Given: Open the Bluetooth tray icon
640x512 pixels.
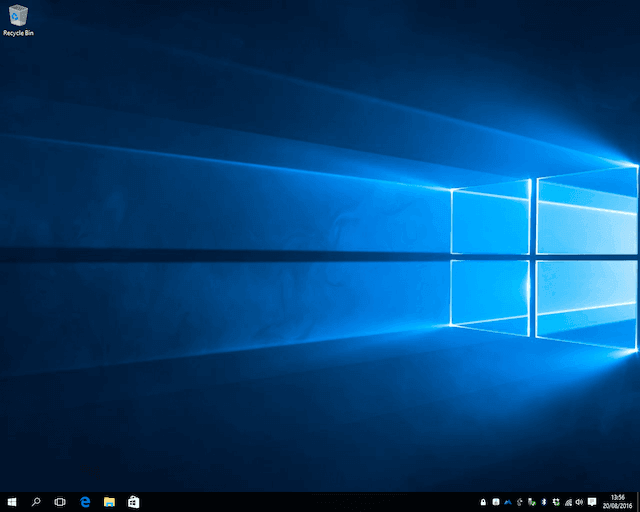Looking at the screenshot, I should 544,502.
